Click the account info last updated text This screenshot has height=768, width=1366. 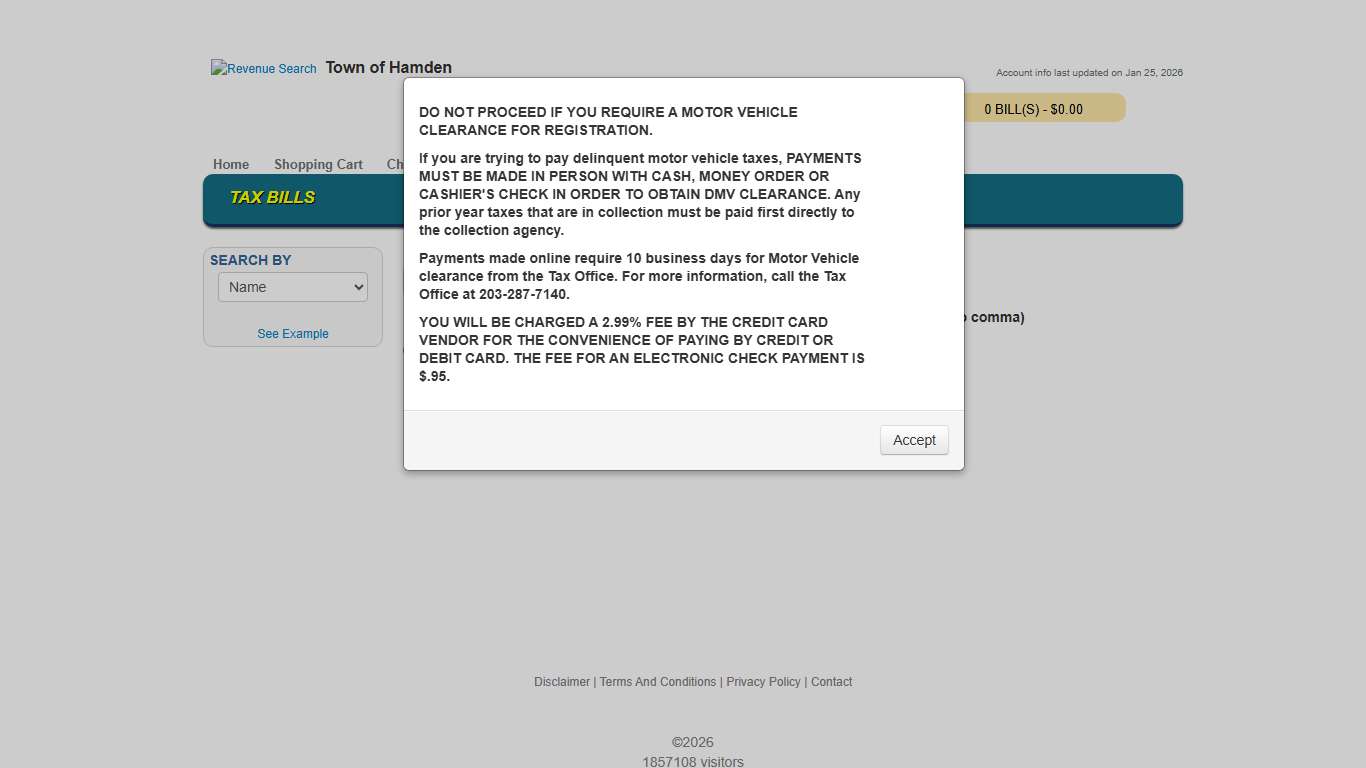pos(1089,72)
